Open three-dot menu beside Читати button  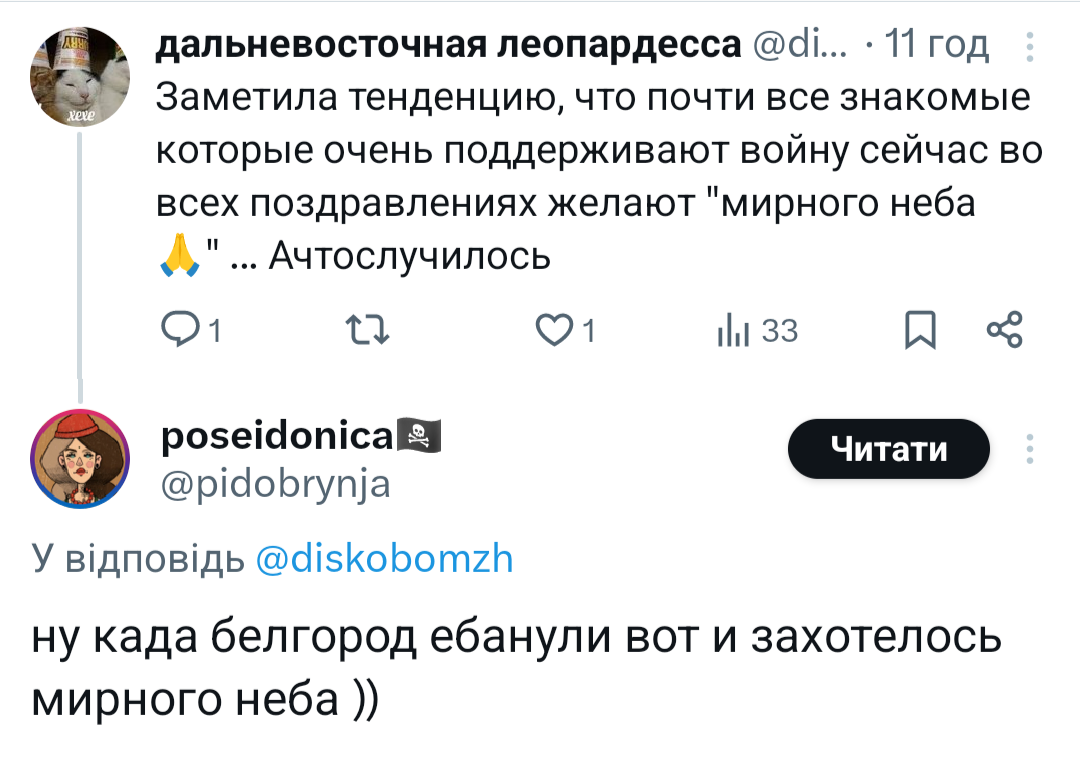1031,449
